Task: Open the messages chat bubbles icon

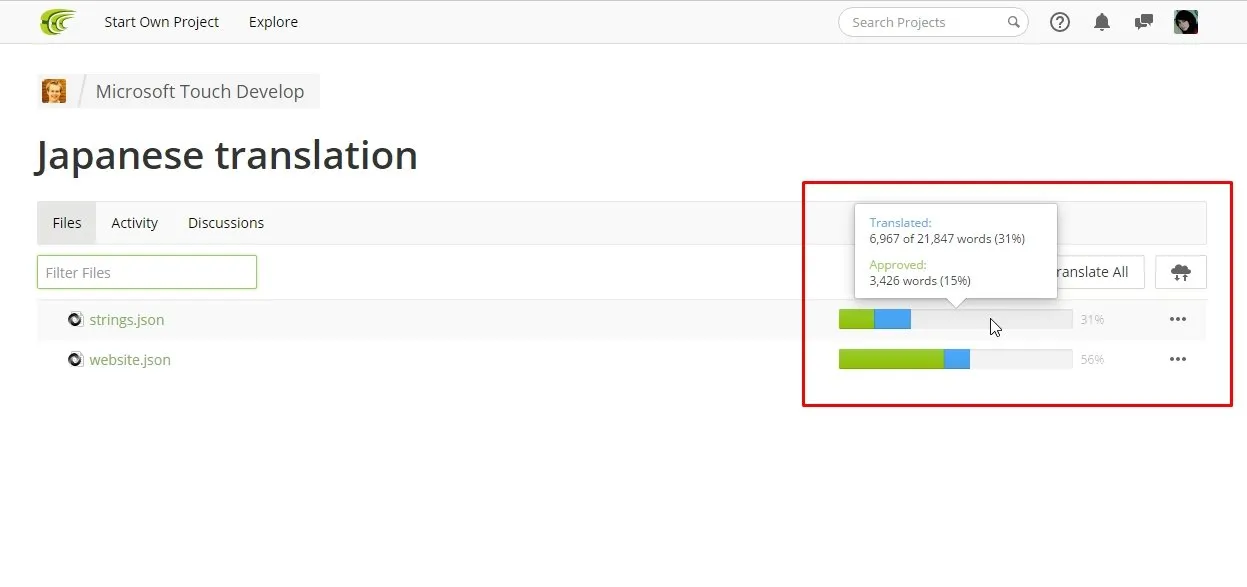Action: tap(1144, 22)
